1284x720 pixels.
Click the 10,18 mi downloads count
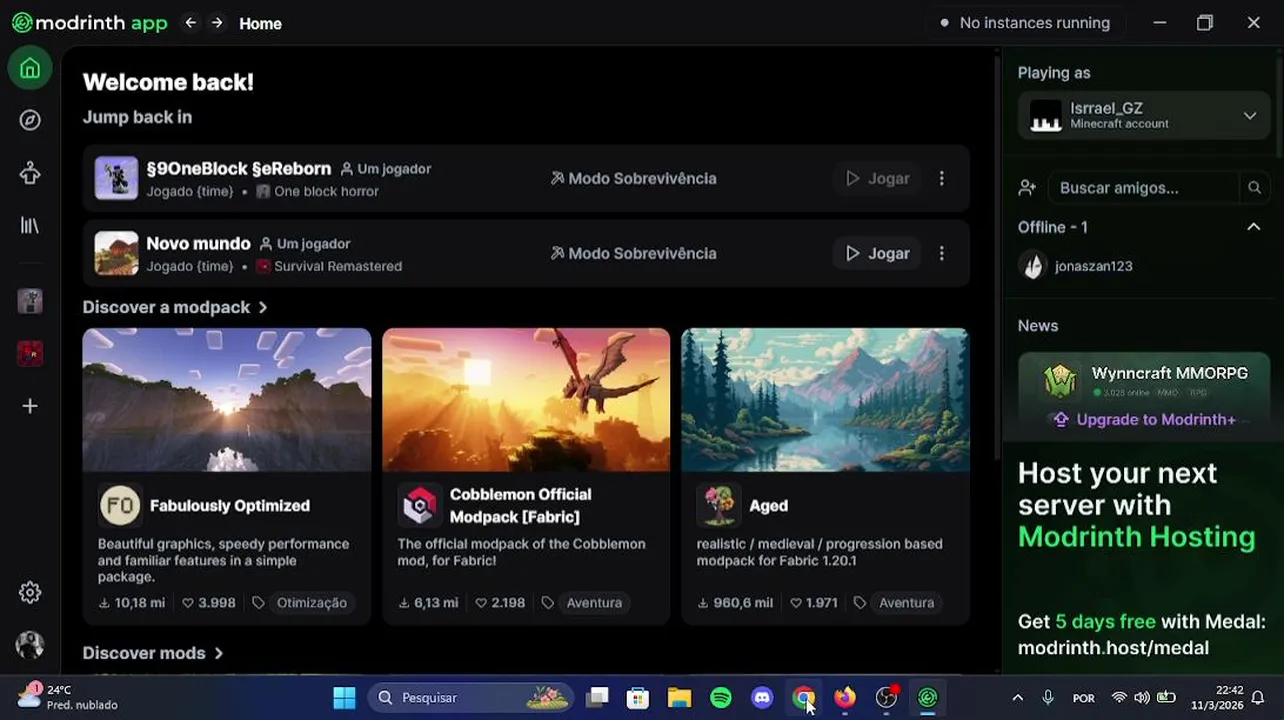click(131, 602)
